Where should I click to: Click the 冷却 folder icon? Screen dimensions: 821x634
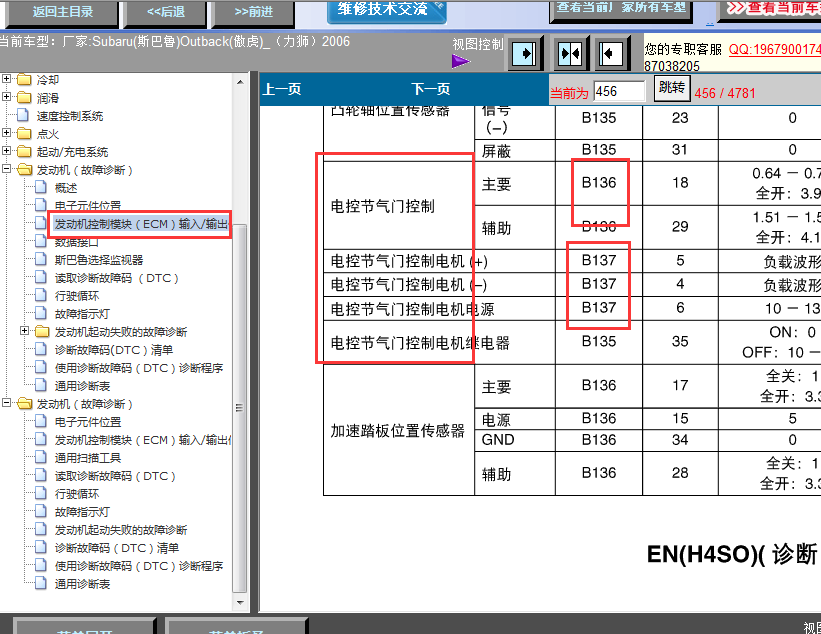24,80
